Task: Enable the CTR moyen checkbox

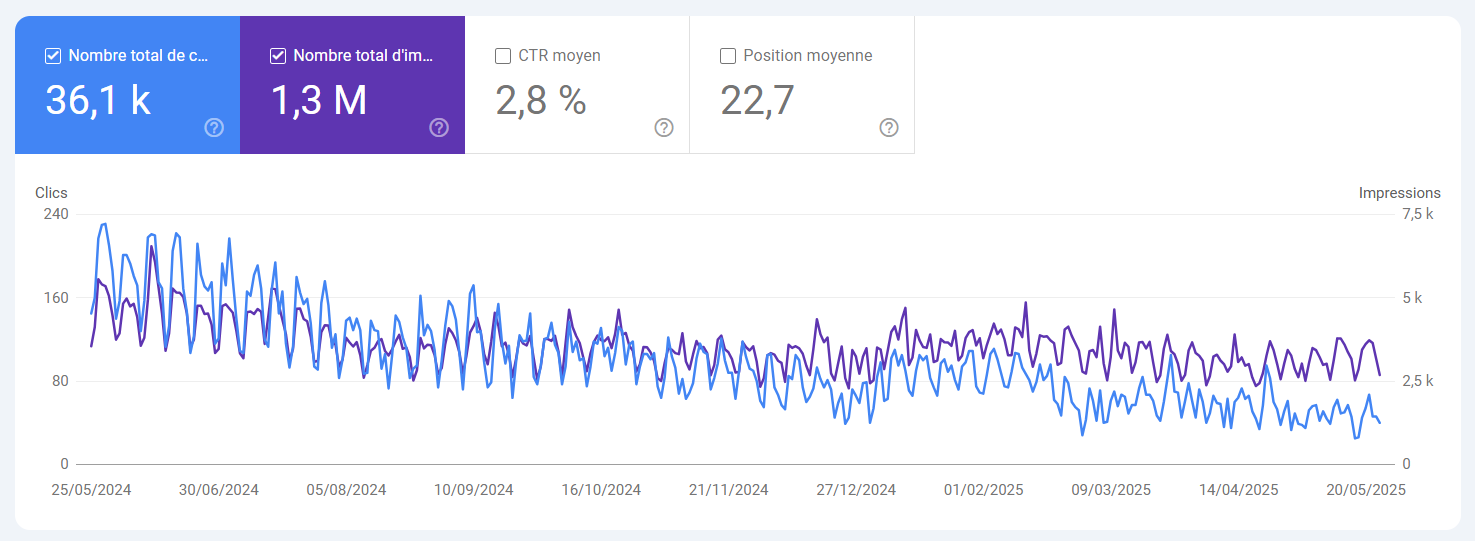Action: pyautogui.click(x=503, y=56)
